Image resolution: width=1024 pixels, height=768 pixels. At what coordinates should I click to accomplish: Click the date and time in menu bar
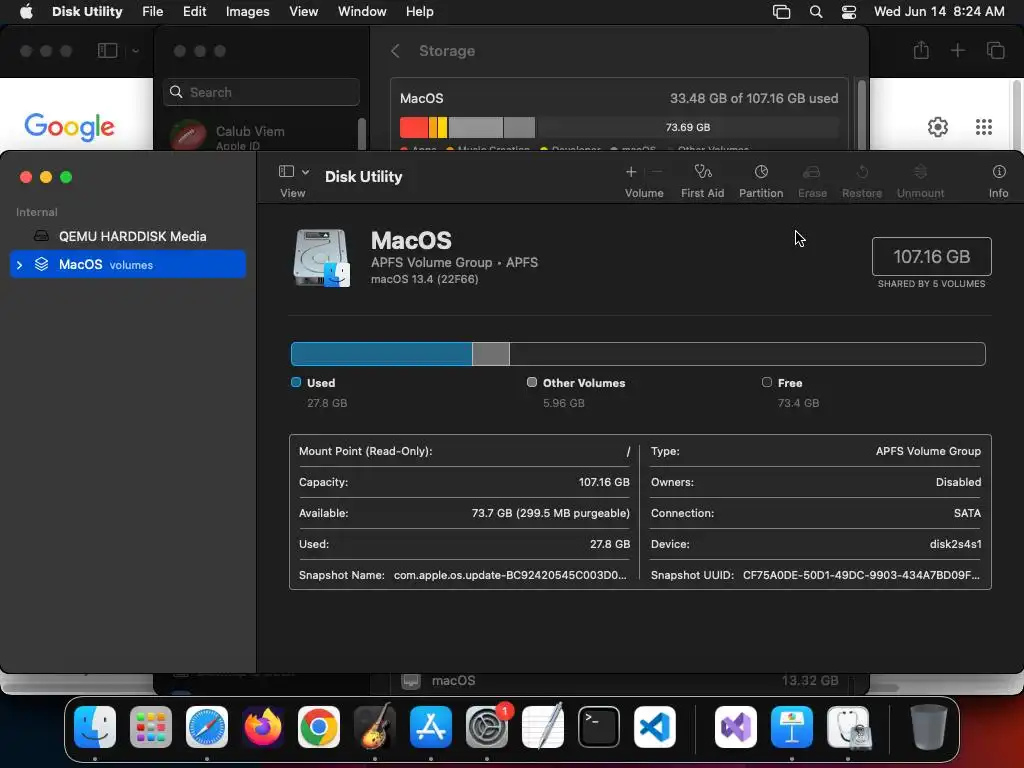939,12
